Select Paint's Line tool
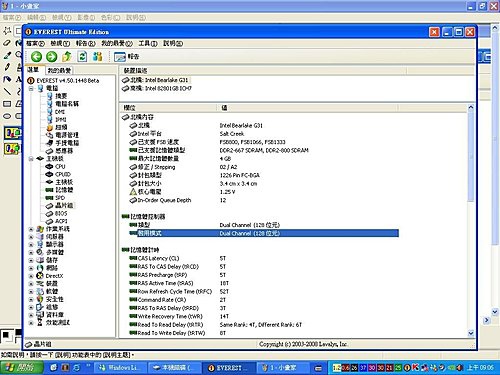Image resolution: width=500 pixels, height=375 pixels. click(7, 91)
